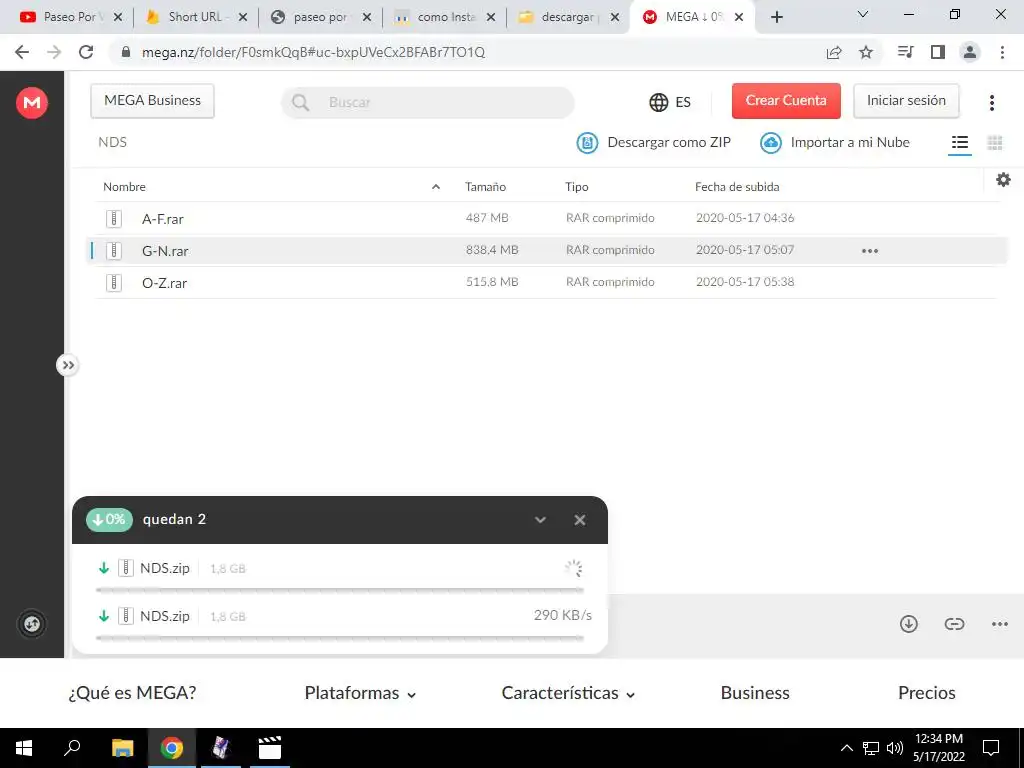Image resolution: width=1024 pixels, height=768 pixels.
Task: Click the O-Z.rar archive icon
Action: [x=114, y=282]
